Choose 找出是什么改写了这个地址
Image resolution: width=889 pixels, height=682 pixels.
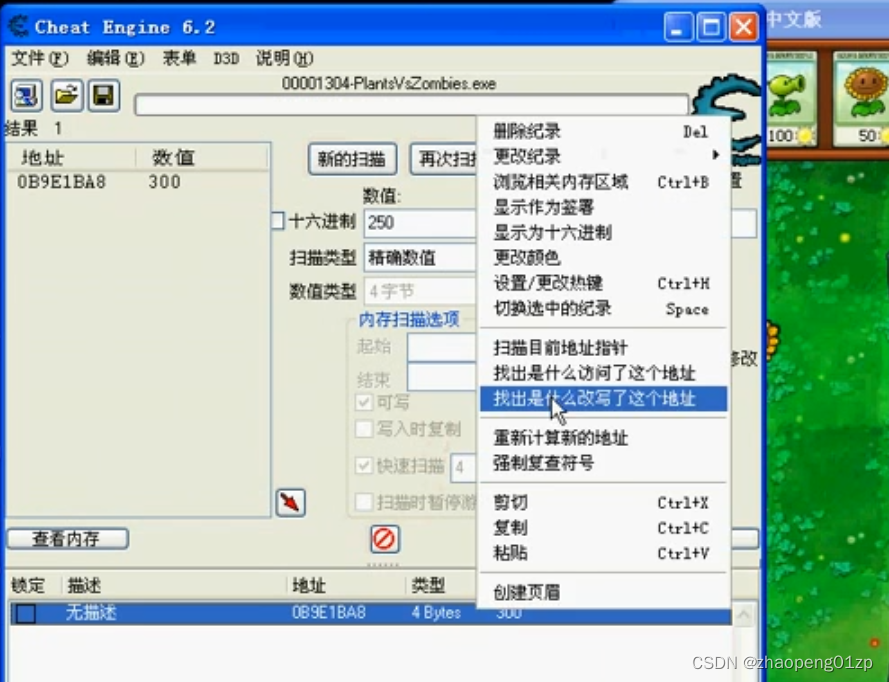point(603,399)
